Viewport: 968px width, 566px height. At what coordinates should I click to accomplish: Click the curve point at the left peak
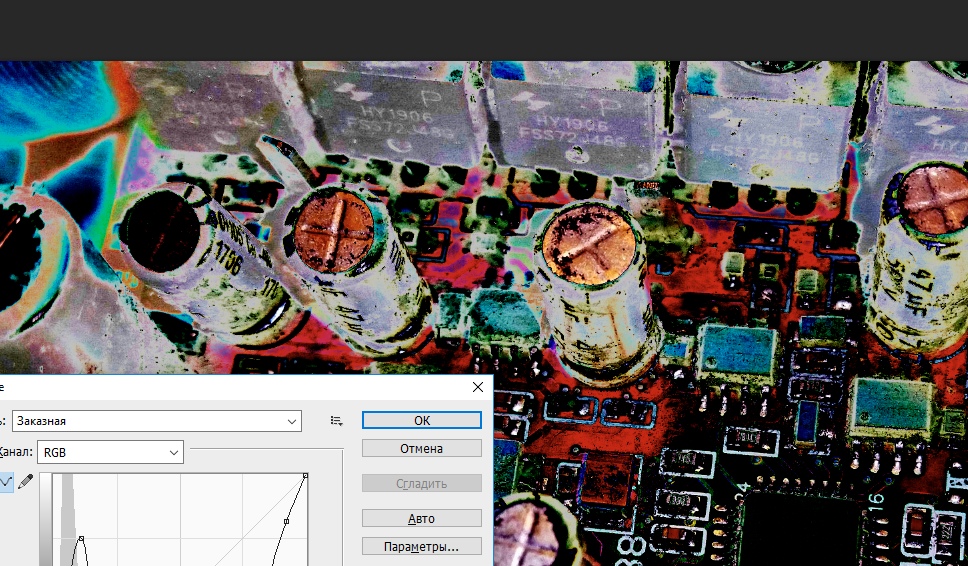click(x=81, y=539)
